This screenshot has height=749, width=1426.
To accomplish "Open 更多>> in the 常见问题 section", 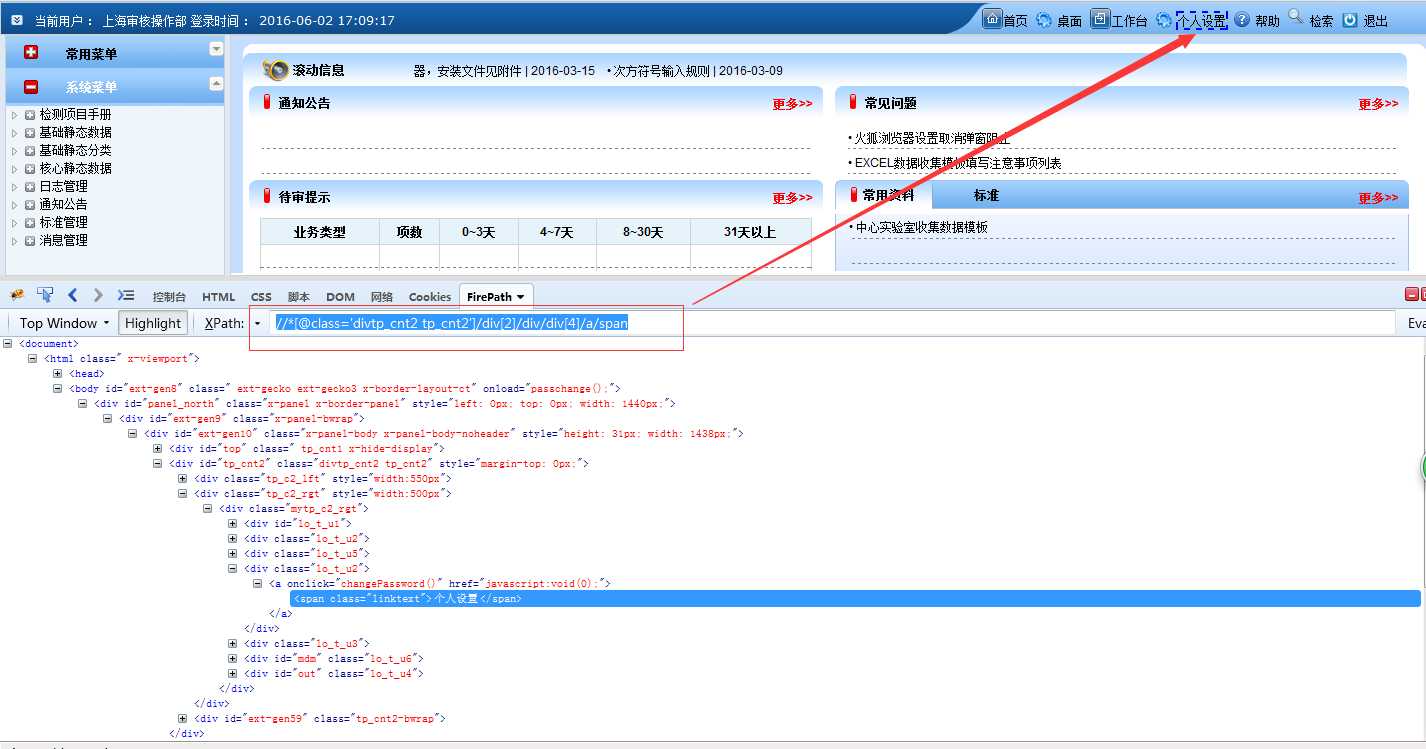I will pos(1378,104).
